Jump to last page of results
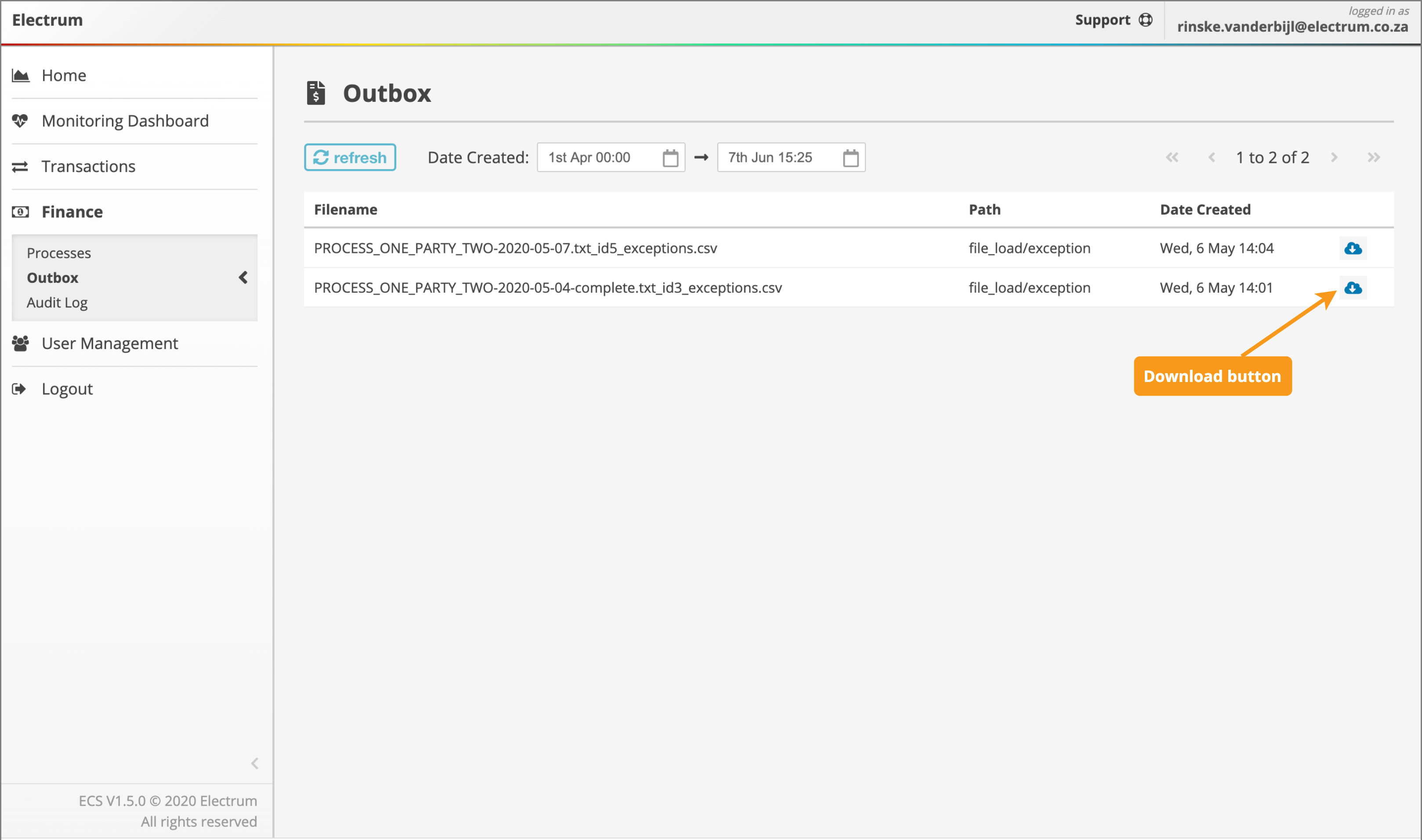The width and height of the screenshot is (1422, 840). coord(1373,157)
